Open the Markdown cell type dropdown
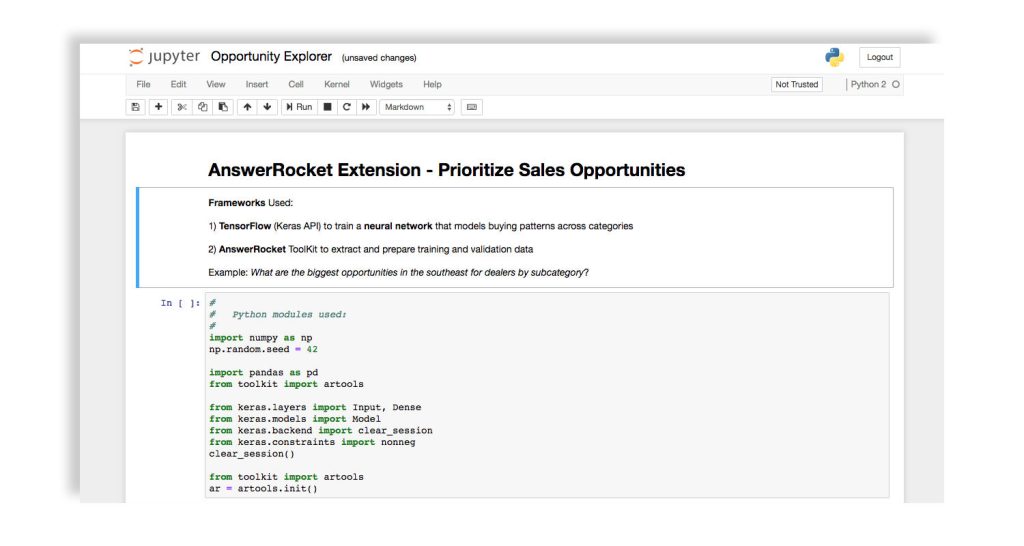 [417, 107]
